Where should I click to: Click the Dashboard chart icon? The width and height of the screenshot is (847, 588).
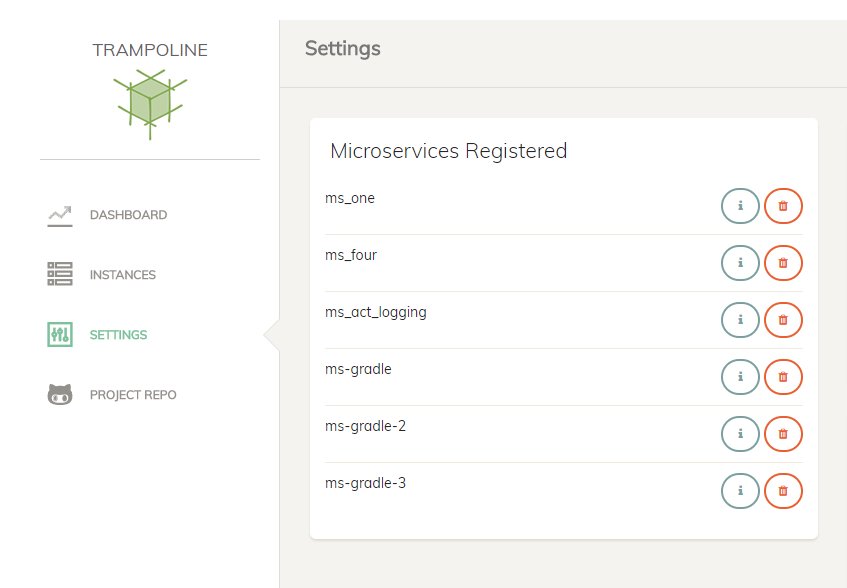click(x=59, y=216)
